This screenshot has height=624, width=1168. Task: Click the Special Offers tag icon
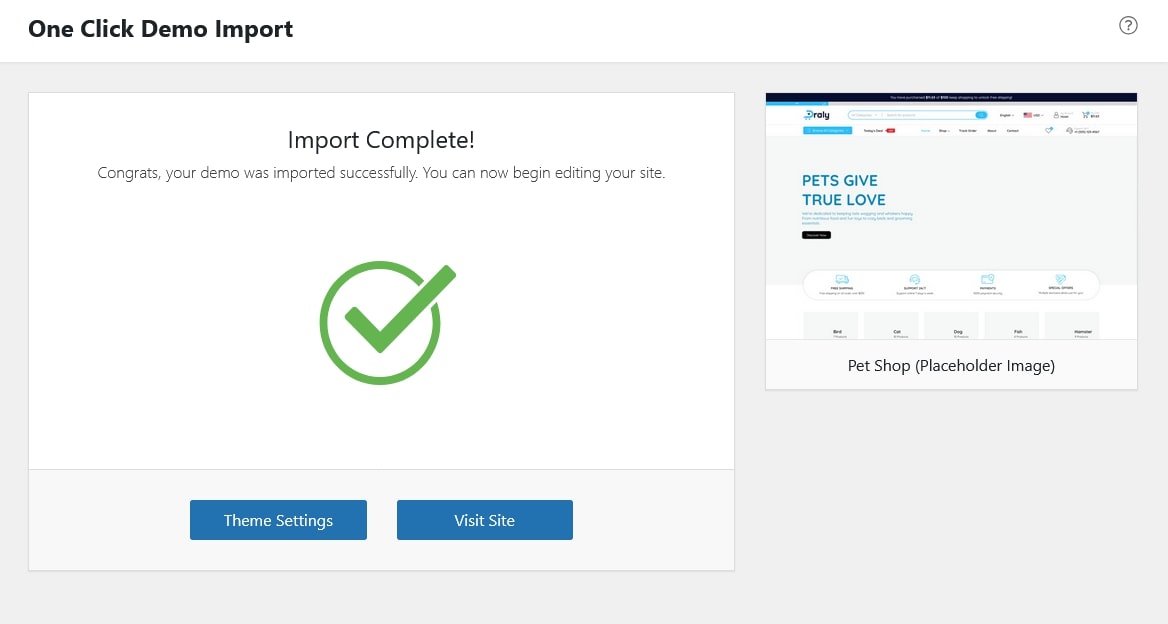click(1060, 279)
